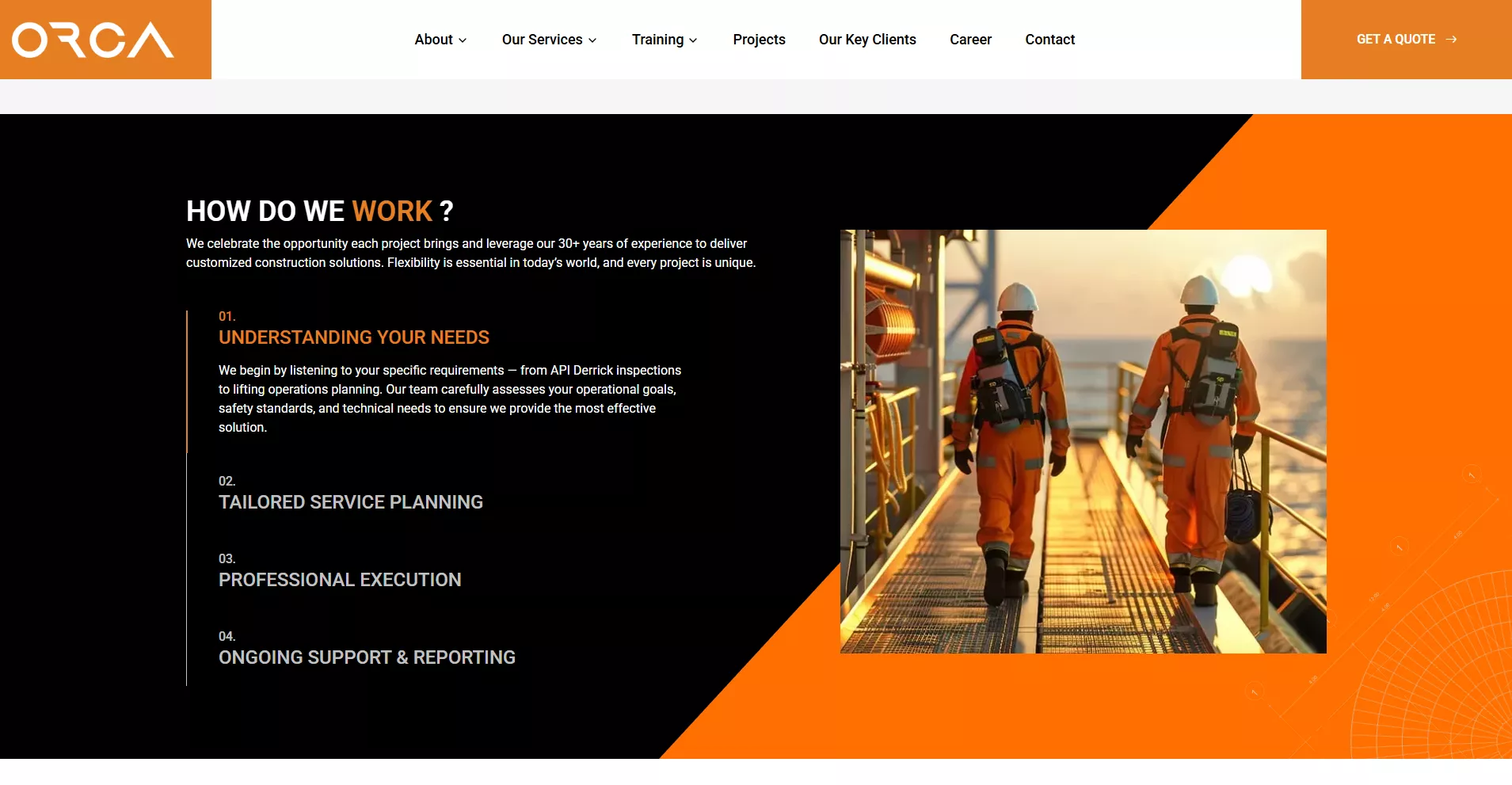Image resolution: width=1512 pixels, height=785 pixels.
Task: Go to Our Key Clients page
Action: point(867,40)
